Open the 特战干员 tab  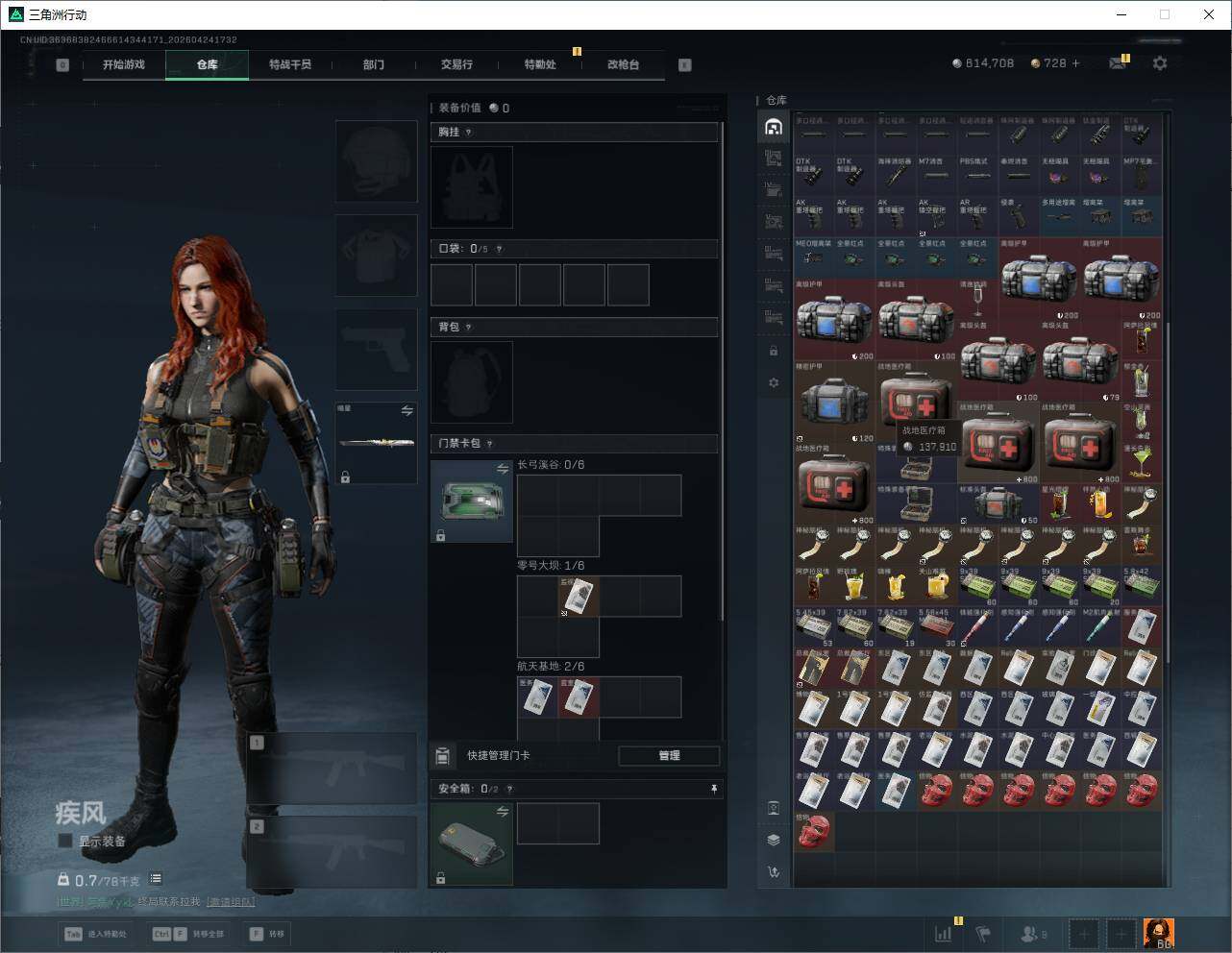coord(290,64)
